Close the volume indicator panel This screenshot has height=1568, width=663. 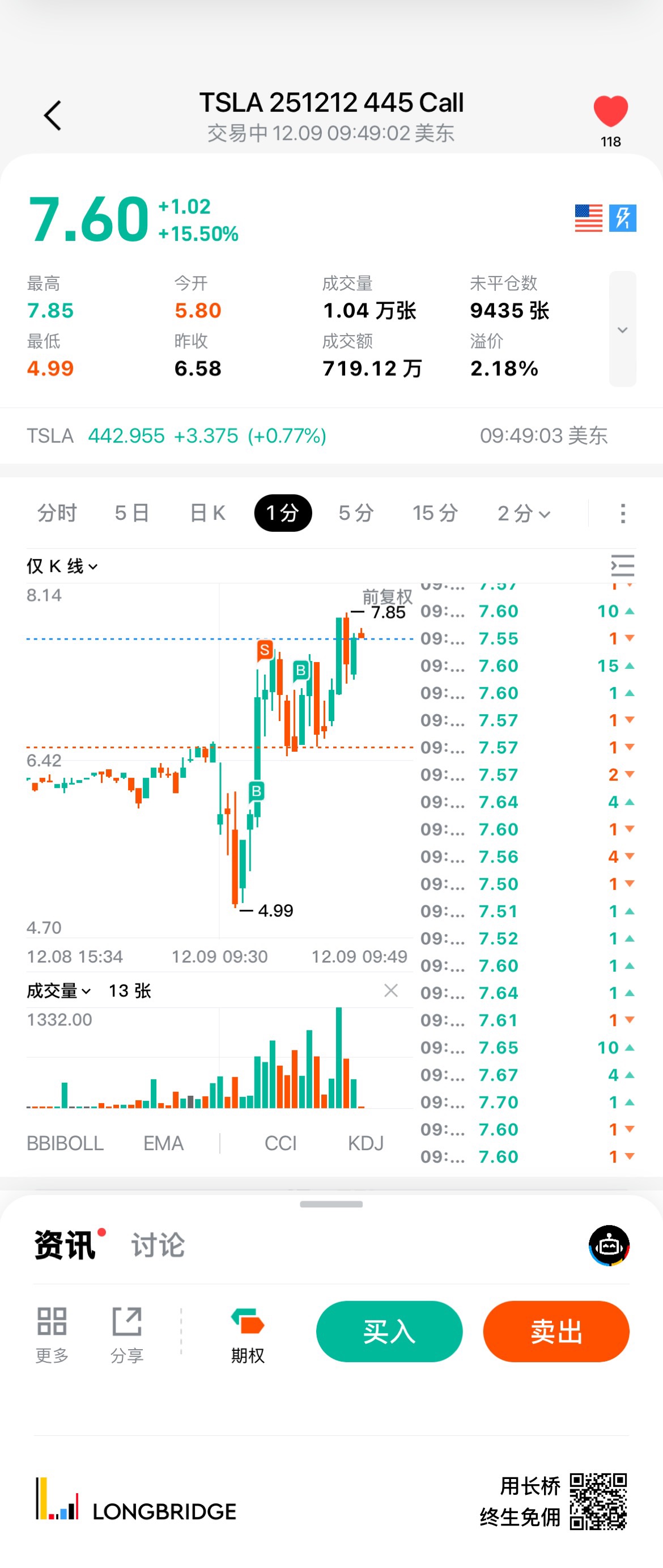coord(391,990)
